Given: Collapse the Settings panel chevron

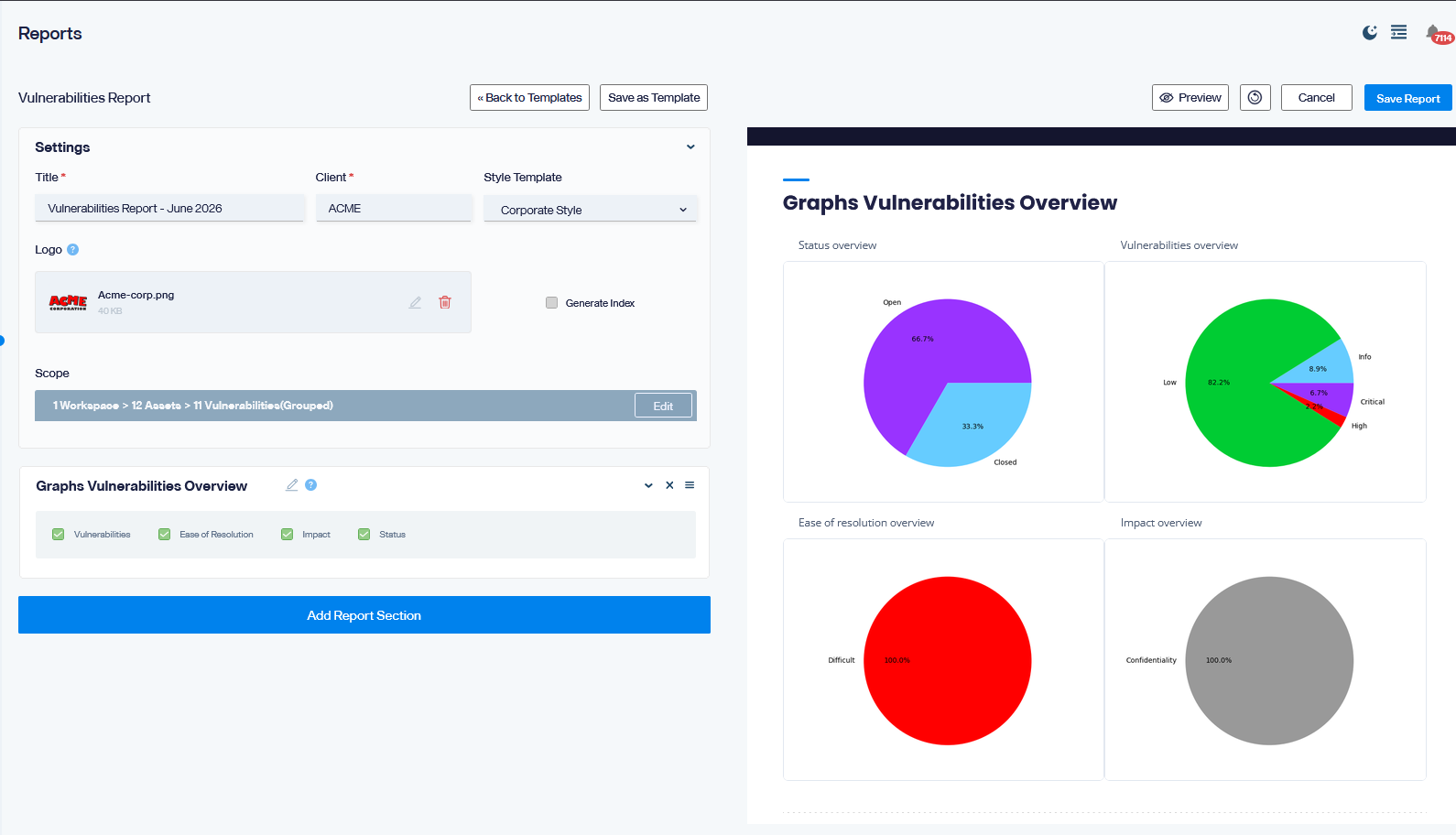Looking at the screenshot, I should click(690, 147).
